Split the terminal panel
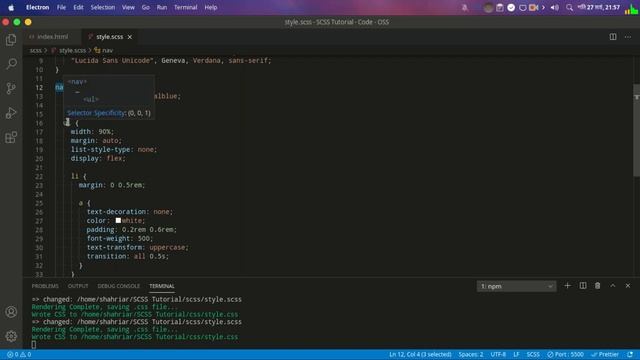 [583, 286]
